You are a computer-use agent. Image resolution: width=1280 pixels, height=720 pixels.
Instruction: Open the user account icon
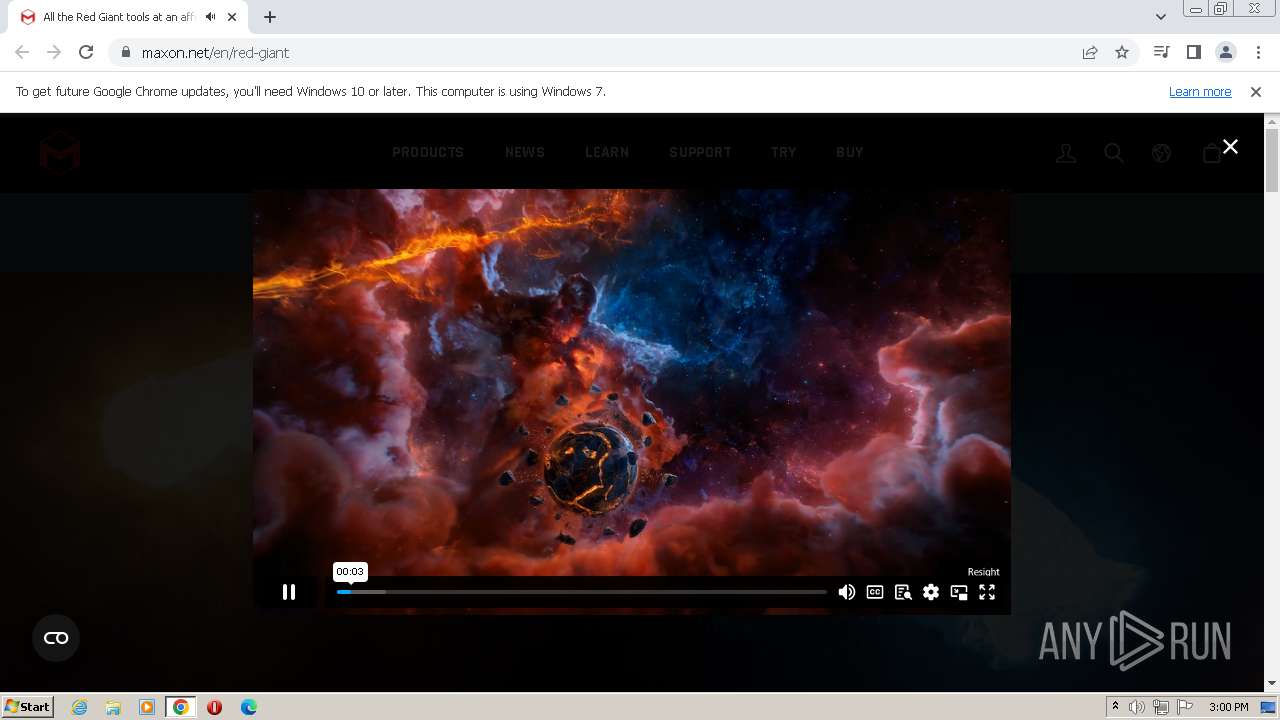[1066, 153]
